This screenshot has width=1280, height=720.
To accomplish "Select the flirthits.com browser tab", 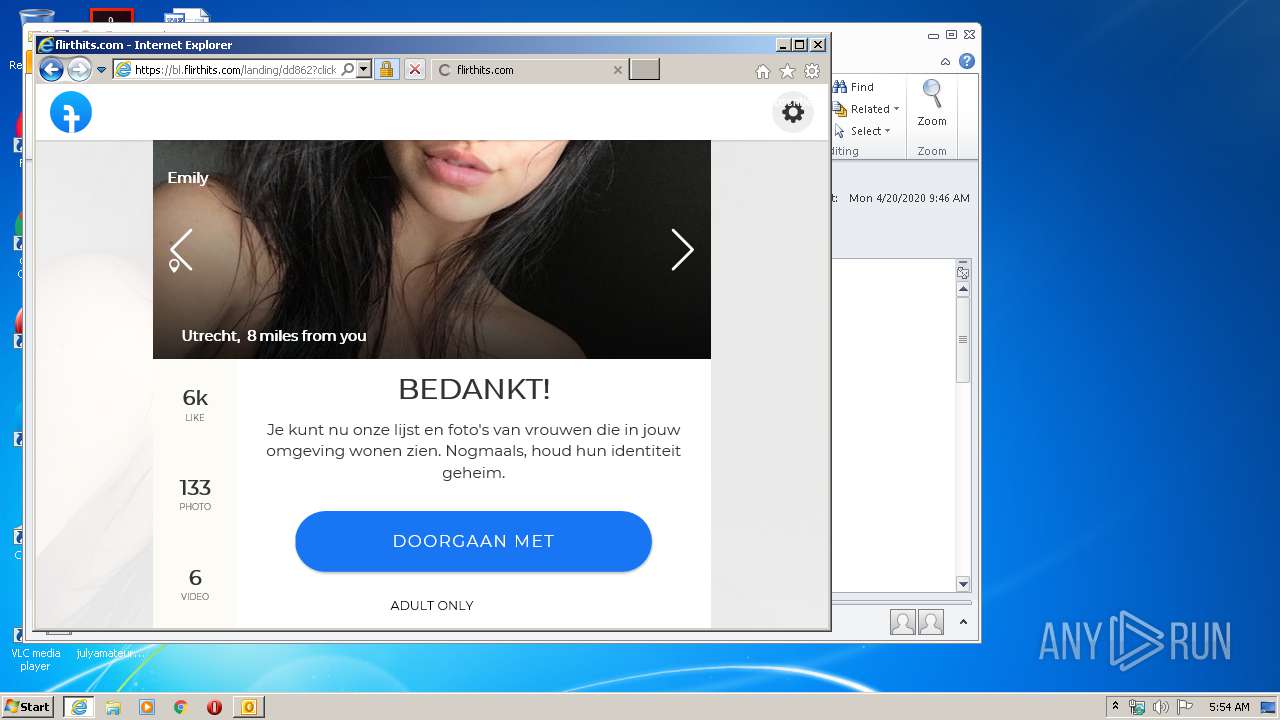I will [x=530, y=70].
